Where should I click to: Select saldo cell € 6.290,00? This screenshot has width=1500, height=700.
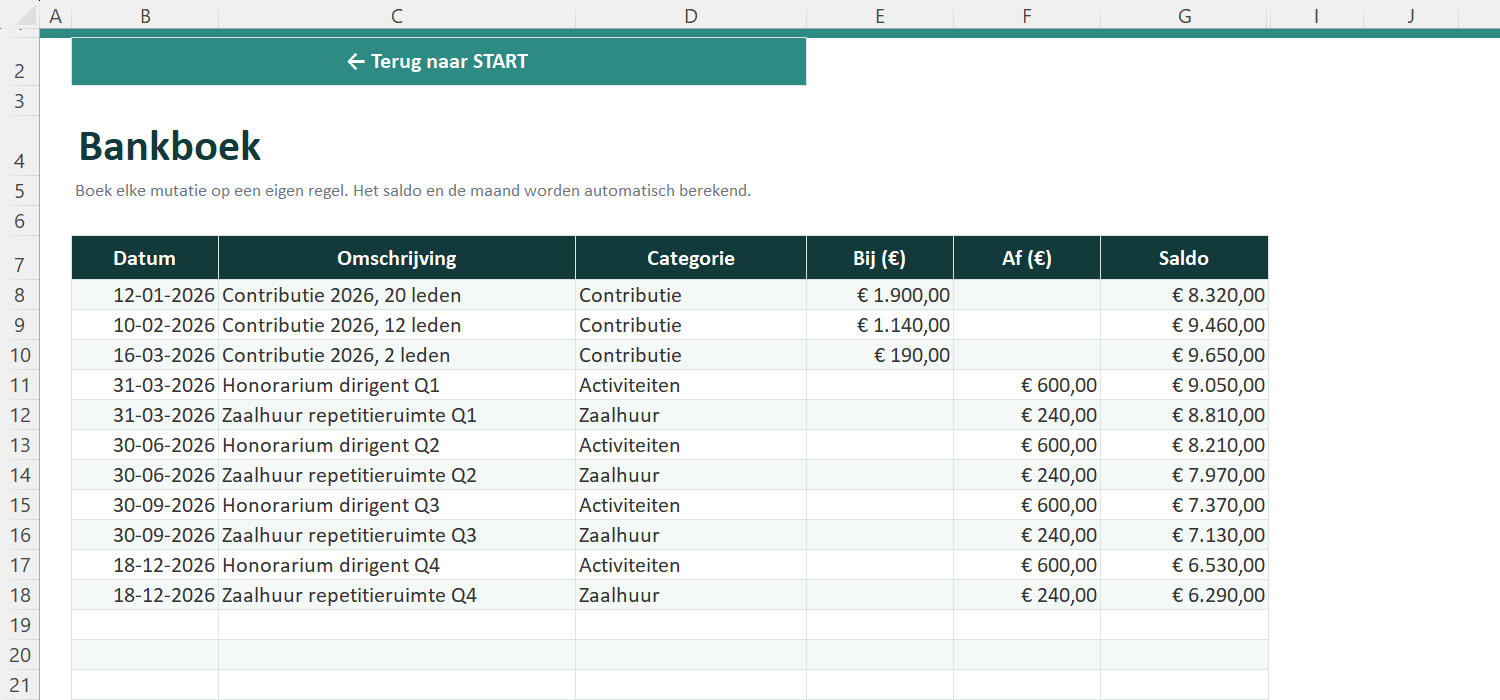pyautogui.click(x=1185, y=595)
